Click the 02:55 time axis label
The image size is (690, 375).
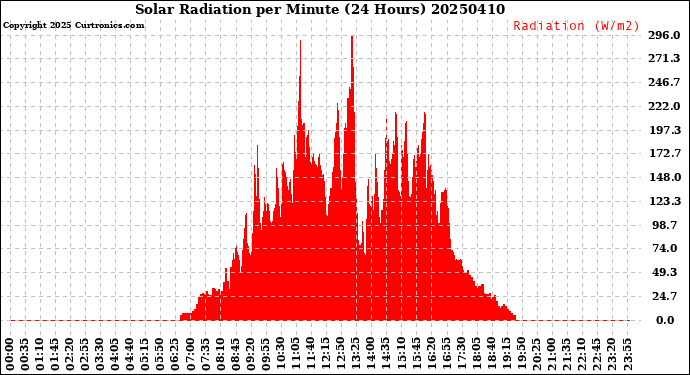[85, 355]
